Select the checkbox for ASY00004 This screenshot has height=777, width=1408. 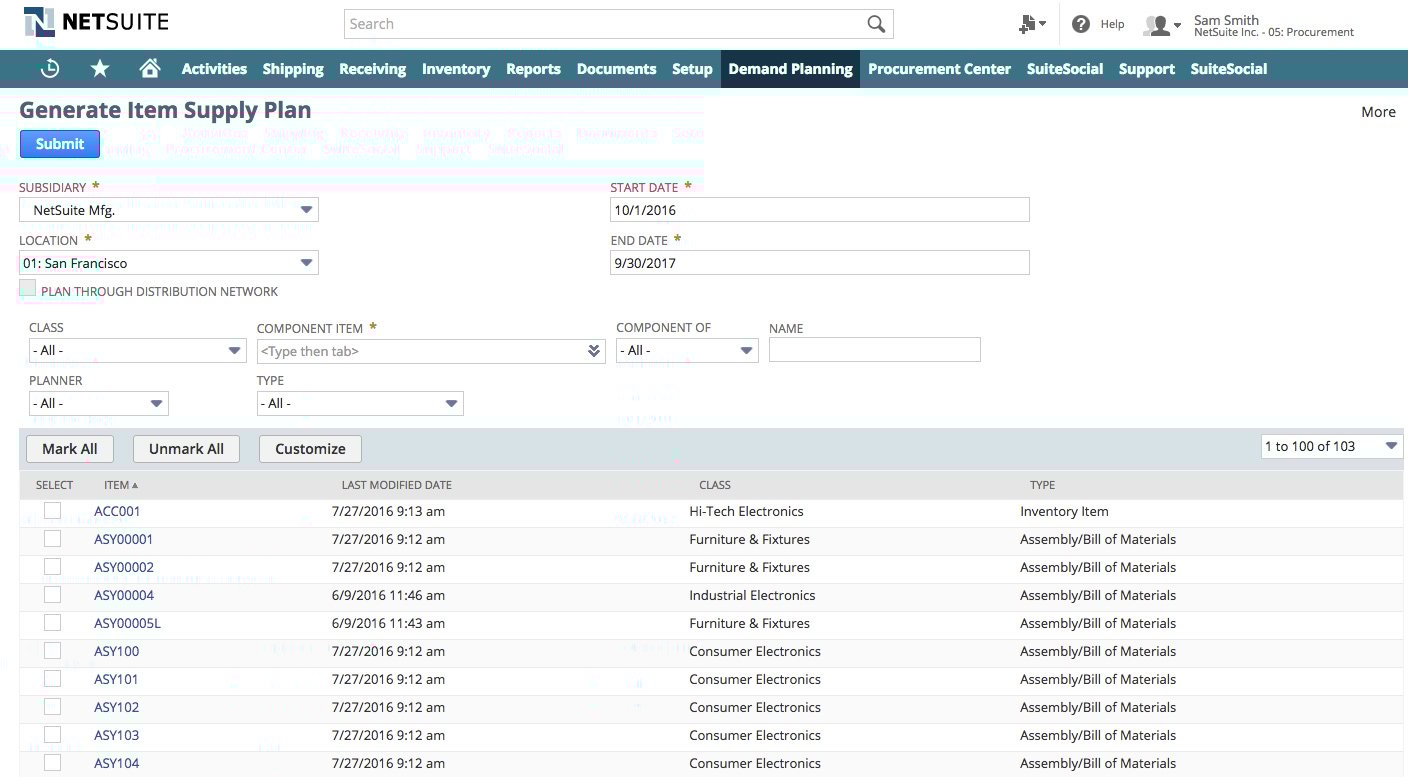point(52,595)
